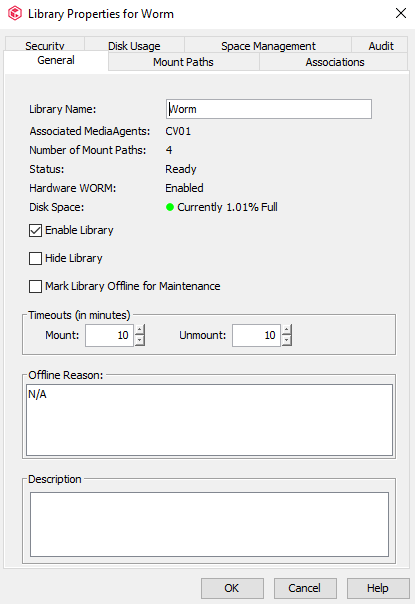Click into the Library Name text field
Image resolution: width=415 pixels, height=604 pixels.
[269, 109]
